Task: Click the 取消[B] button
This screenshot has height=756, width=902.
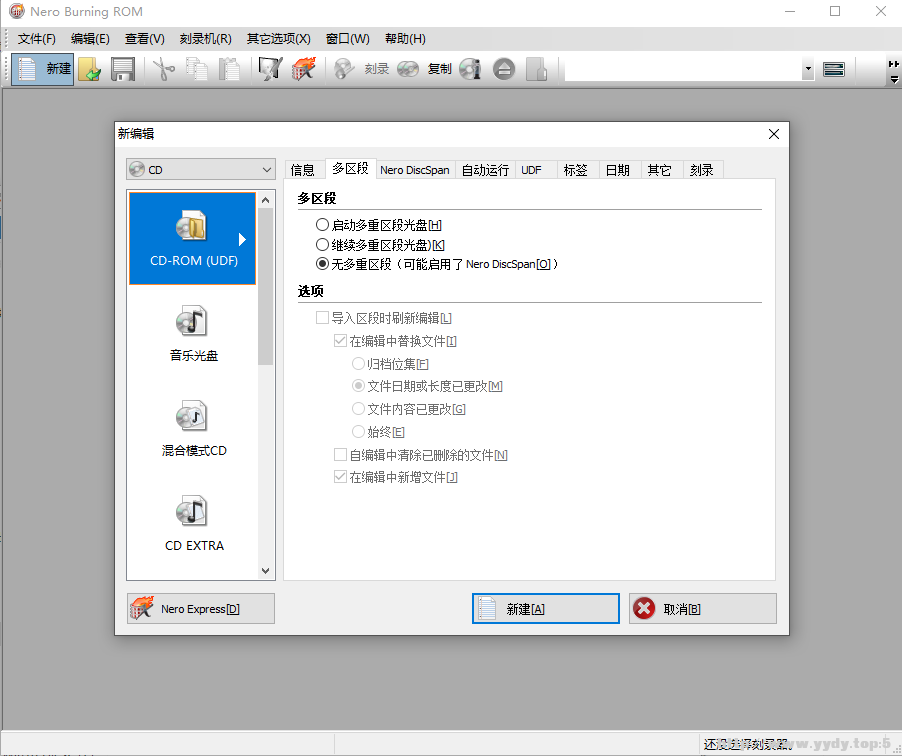Action: (703, 609)
